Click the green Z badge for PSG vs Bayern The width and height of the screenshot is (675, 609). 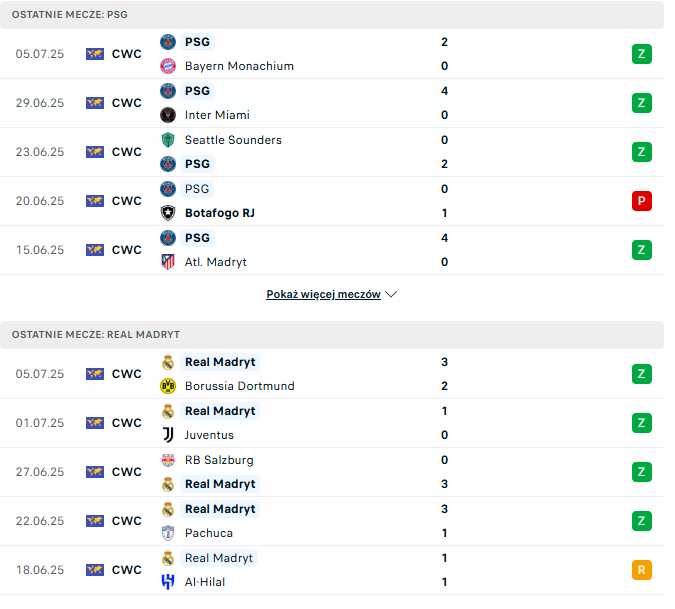pos(641,54)
